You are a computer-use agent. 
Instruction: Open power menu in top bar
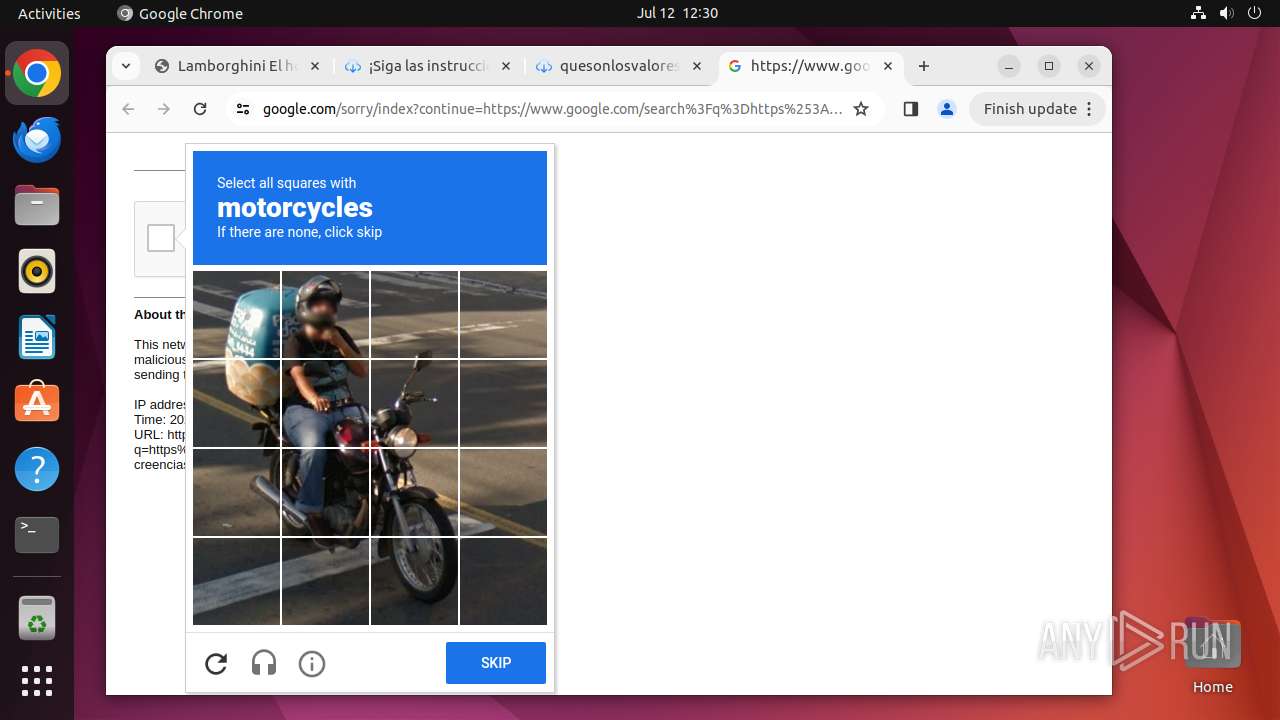pyautogui.click(x=1255, y=13)
